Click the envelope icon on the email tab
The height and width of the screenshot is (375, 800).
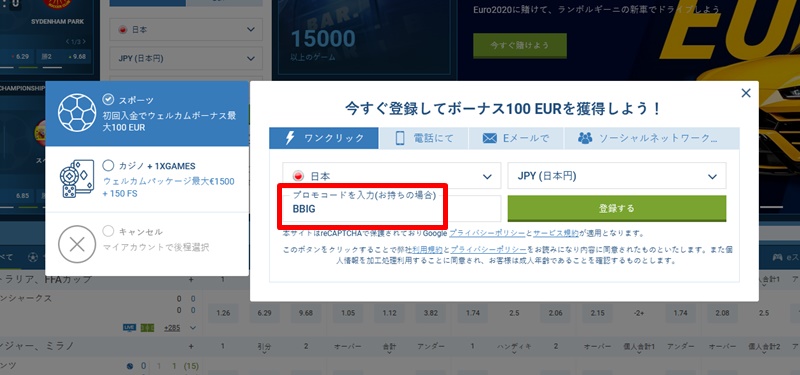(489, 138)
